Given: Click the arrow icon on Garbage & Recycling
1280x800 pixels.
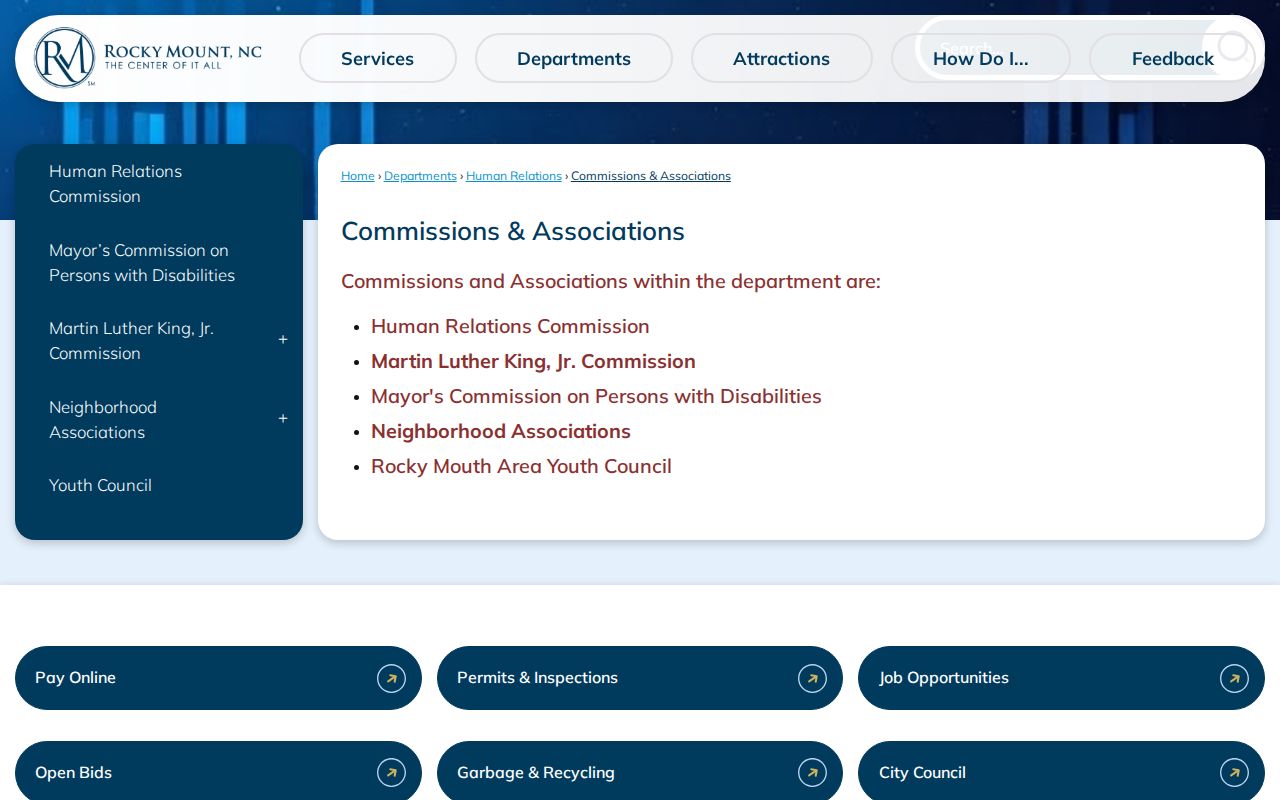Looking at the screenshot, I should tap(812, 773).
